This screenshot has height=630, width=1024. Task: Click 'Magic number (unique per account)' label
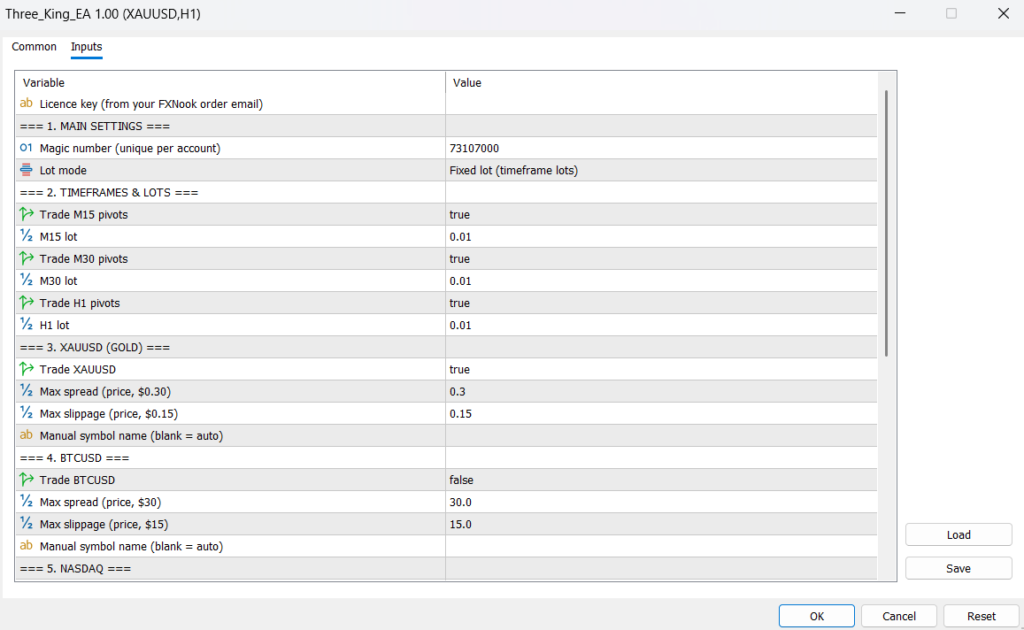click(130, 148)
